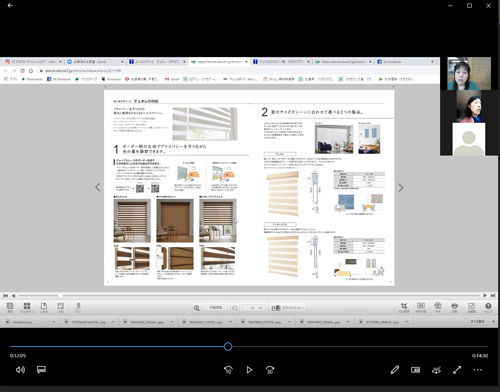Close the downloads bar
The width and height of the screenshot is (500, 392).
click(x=493, y=322)
